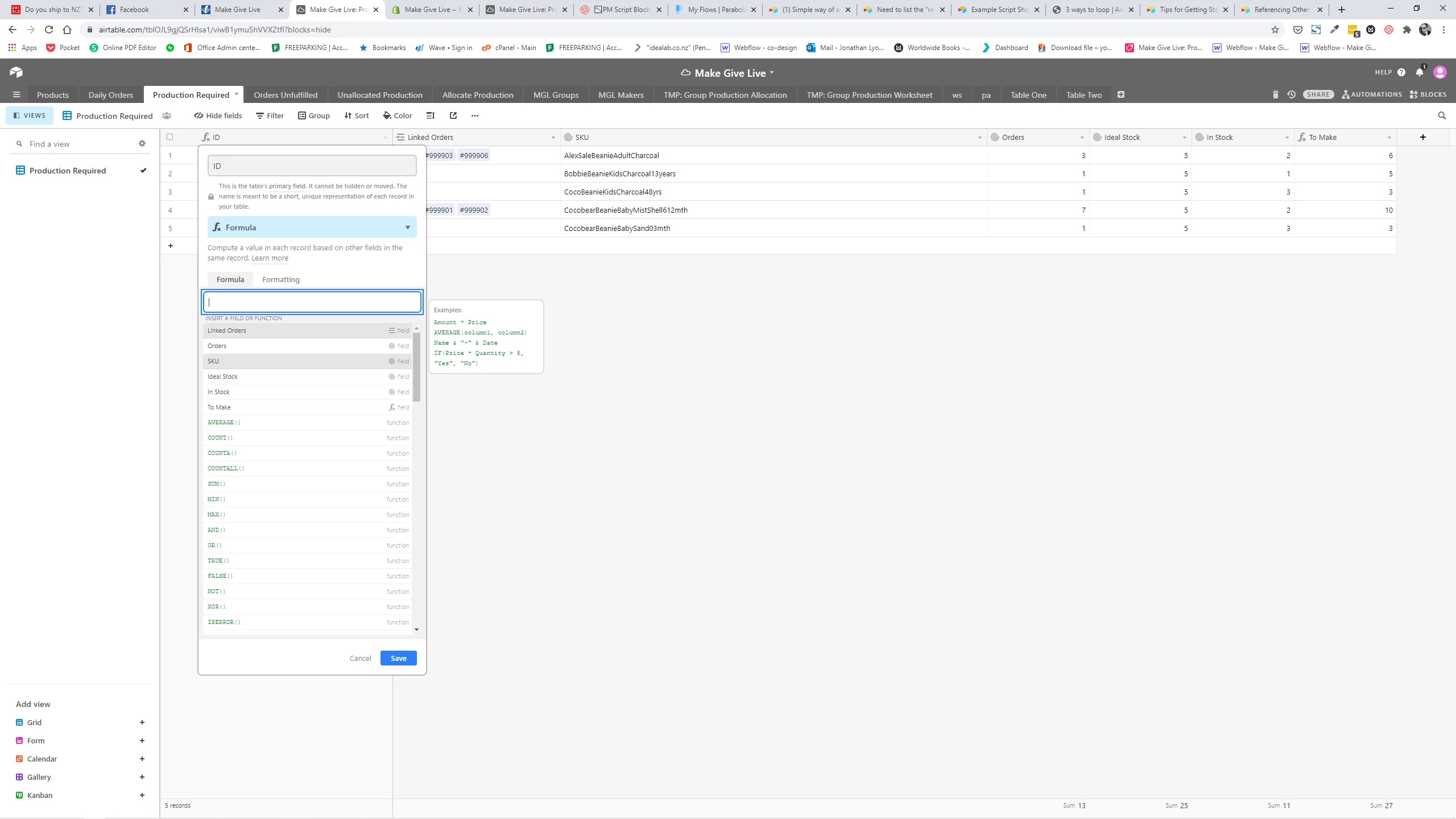
Task: Add a new record row plus
Action: pos(171,246)
